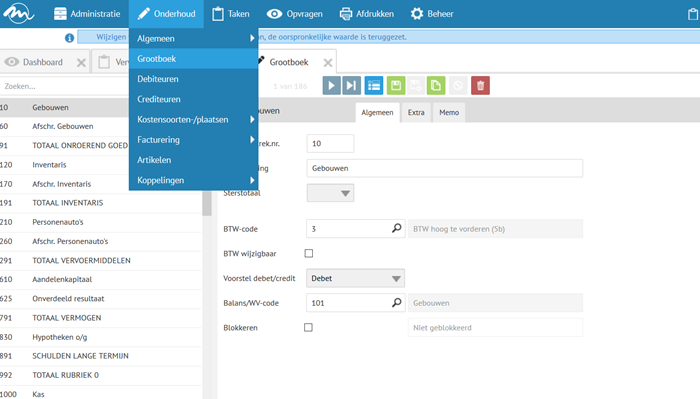Click the red trash delete icon
The image size is (700, 399).
(480, 86)
